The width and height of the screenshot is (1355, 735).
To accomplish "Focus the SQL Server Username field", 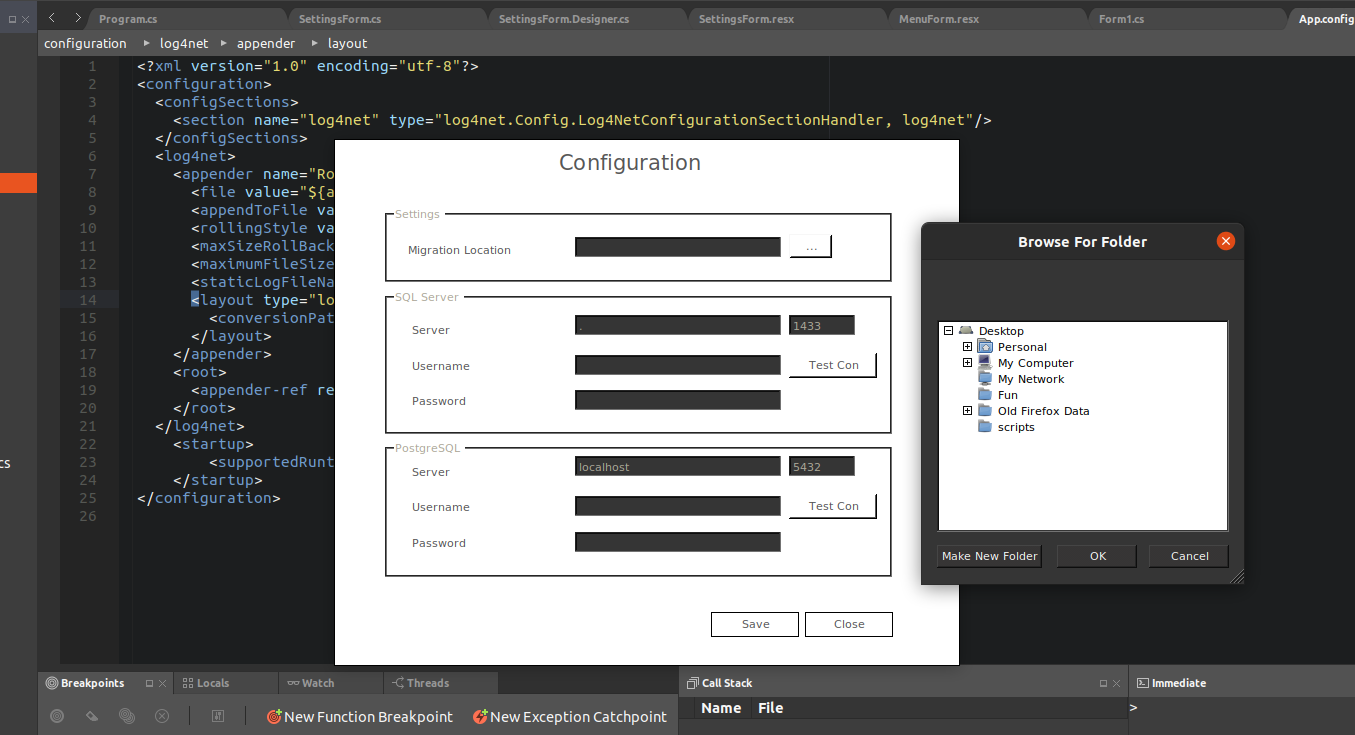I will click(x=678, y=365).
